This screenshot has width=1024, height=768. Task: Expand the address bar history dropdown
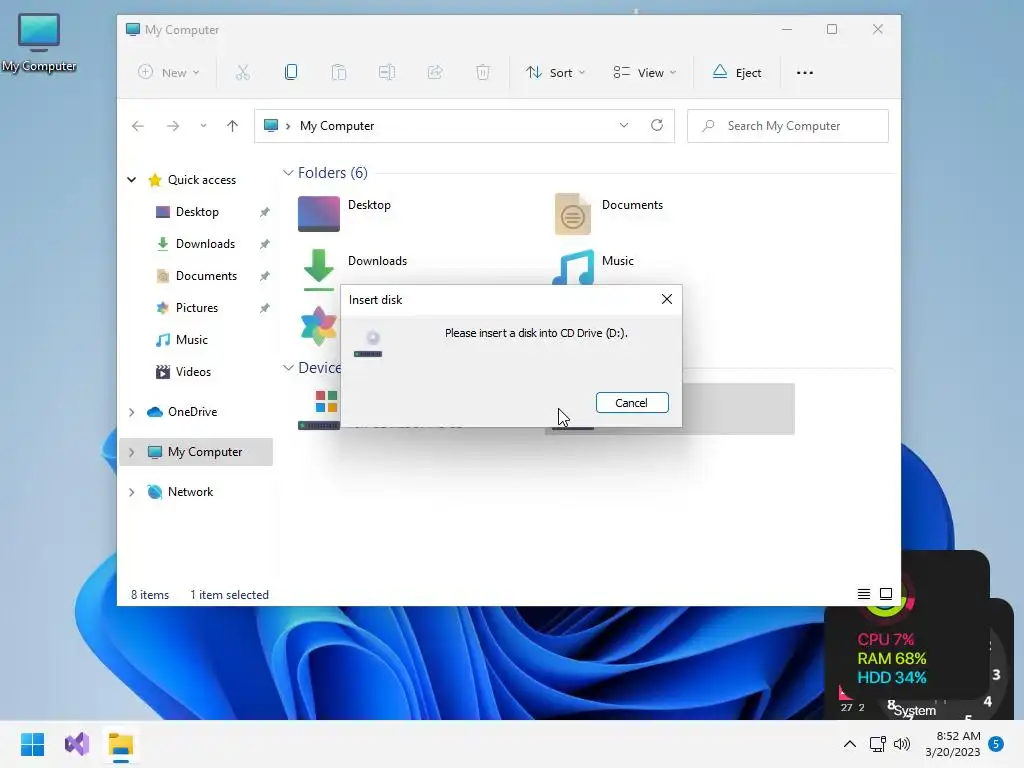(624, 125)
